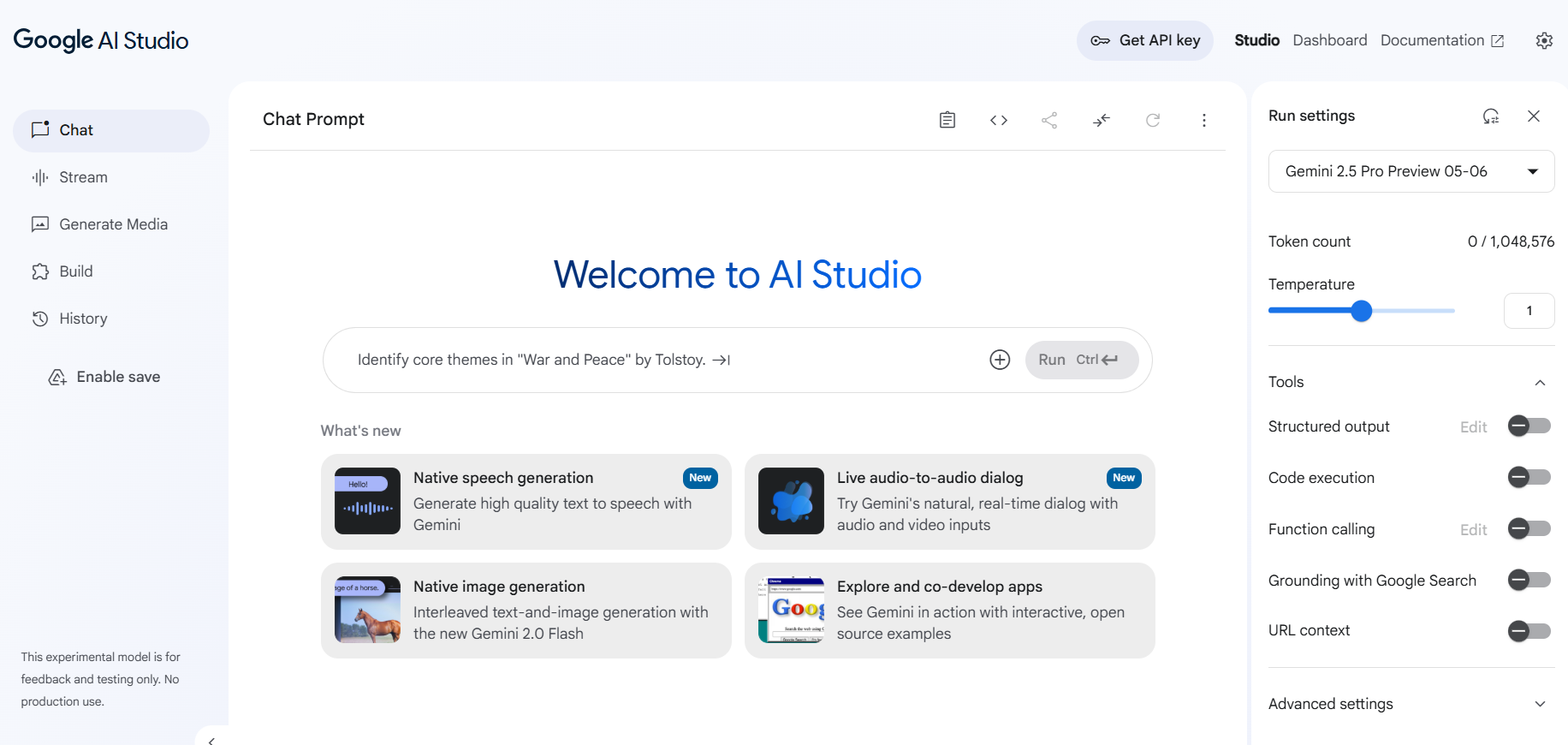Click the Native image generation horse thumbnail

(367, 610)
